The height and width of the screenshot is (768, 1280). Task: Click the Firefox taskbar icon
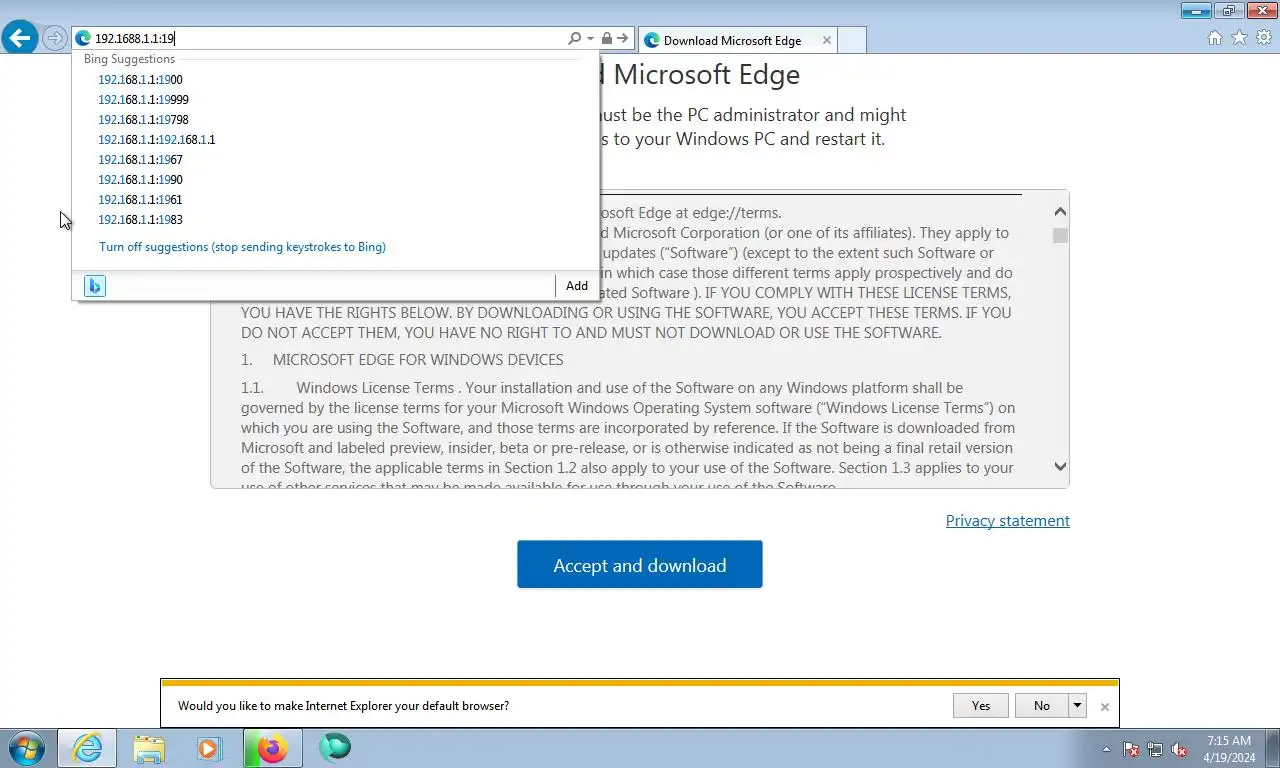tap(271, 748)
